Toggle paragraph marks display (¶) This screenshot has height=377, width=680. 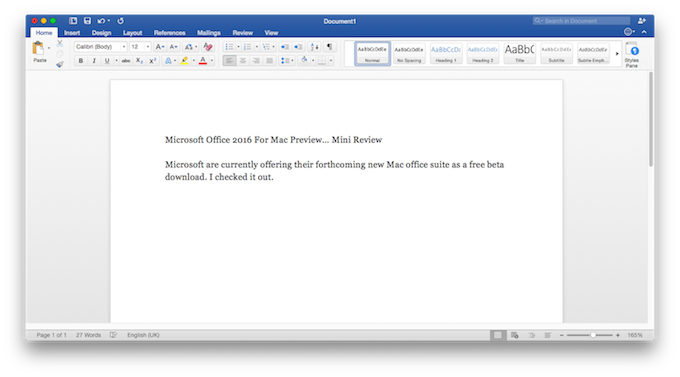pyautogui.click(x=329, y=46)
